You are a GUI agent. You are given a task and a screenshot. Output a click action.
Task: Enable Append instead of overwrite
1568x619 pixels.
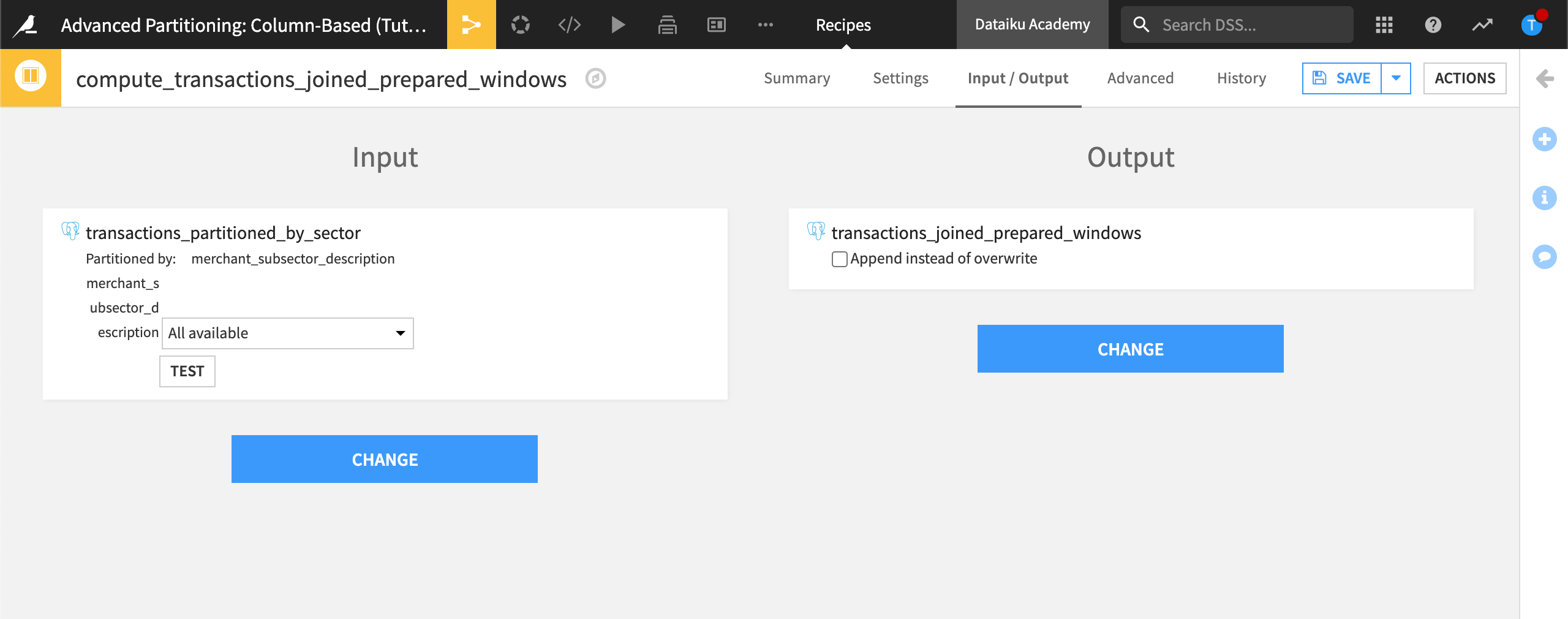[x=839, y=259]
